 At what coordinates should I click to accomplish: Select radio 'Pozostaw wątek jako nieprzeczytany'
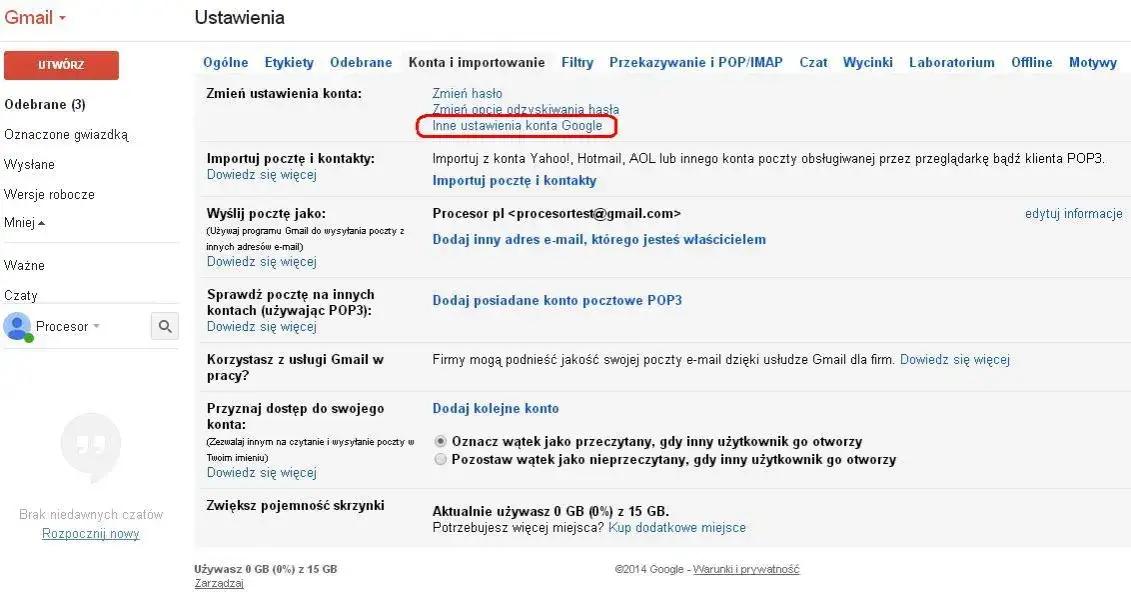pyautogui.click(x=440, y=459)
